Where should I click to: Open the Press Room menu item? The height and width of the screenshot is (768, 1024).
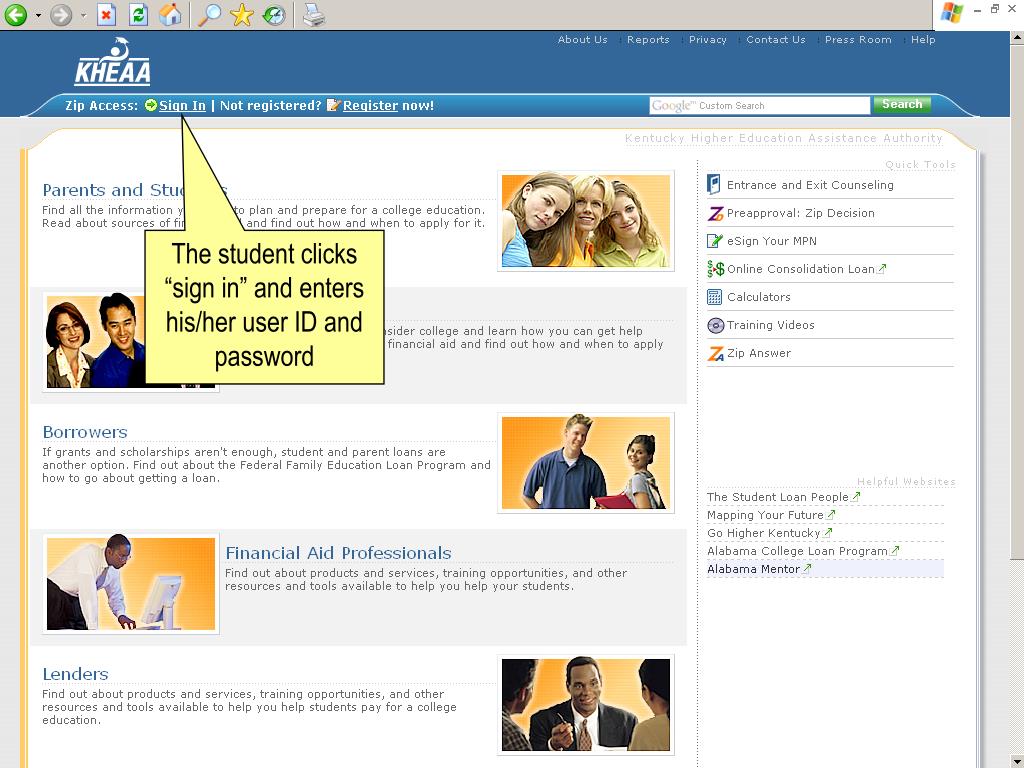(x=858, y=40)
